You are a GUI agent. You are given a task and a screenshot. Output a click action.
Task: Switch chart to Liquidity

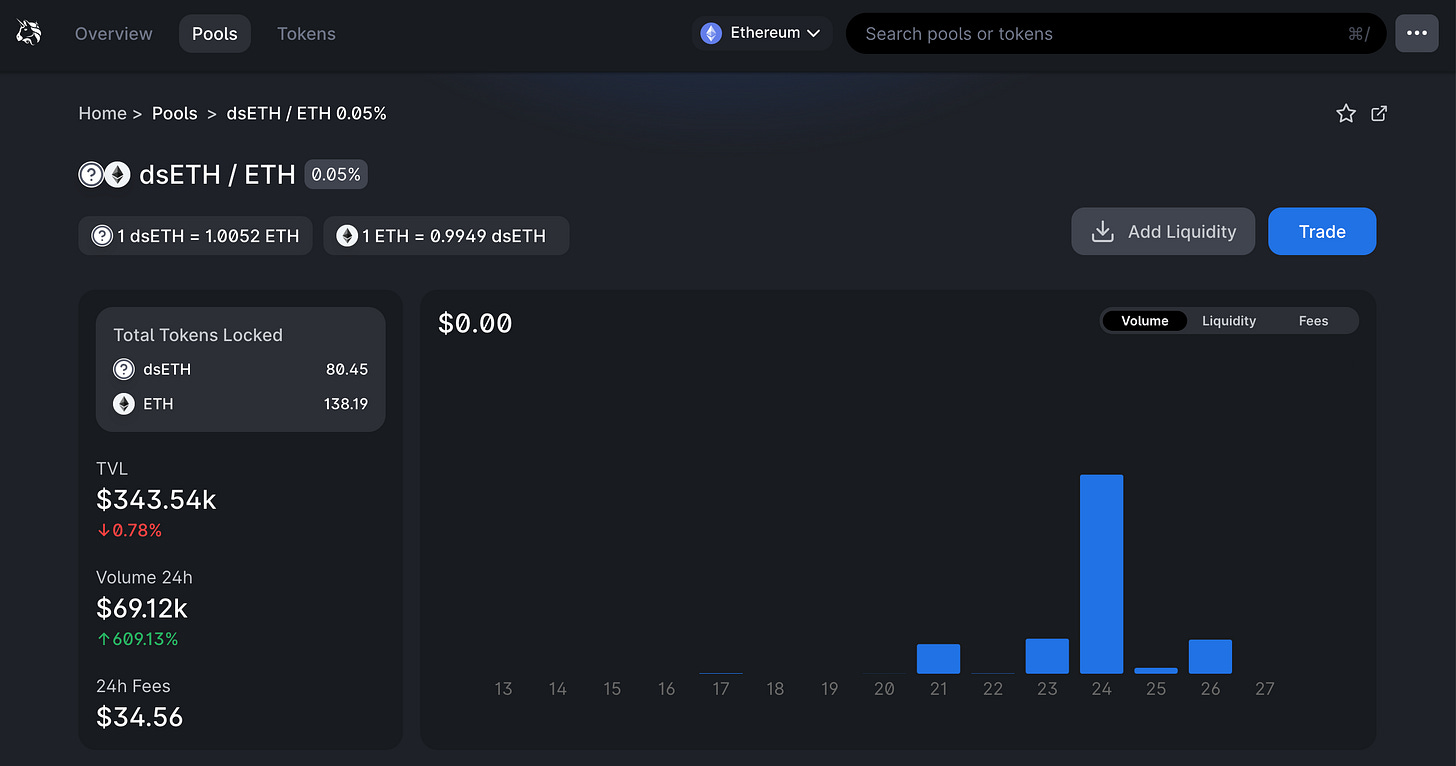[x=1229, y=321]
